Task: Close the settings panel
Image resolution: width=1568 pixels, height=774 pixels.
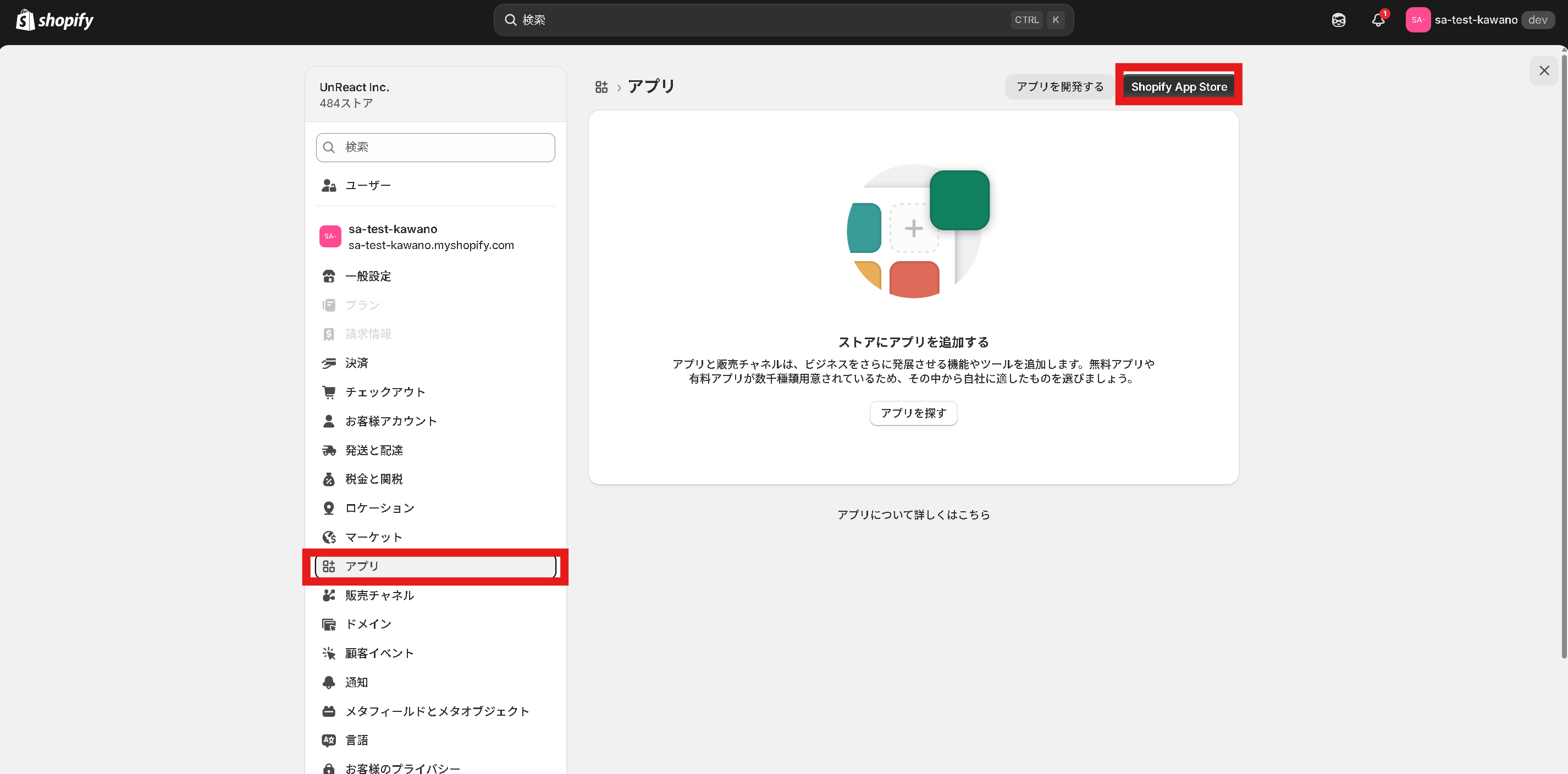Action: click(x=1544, y=70)
